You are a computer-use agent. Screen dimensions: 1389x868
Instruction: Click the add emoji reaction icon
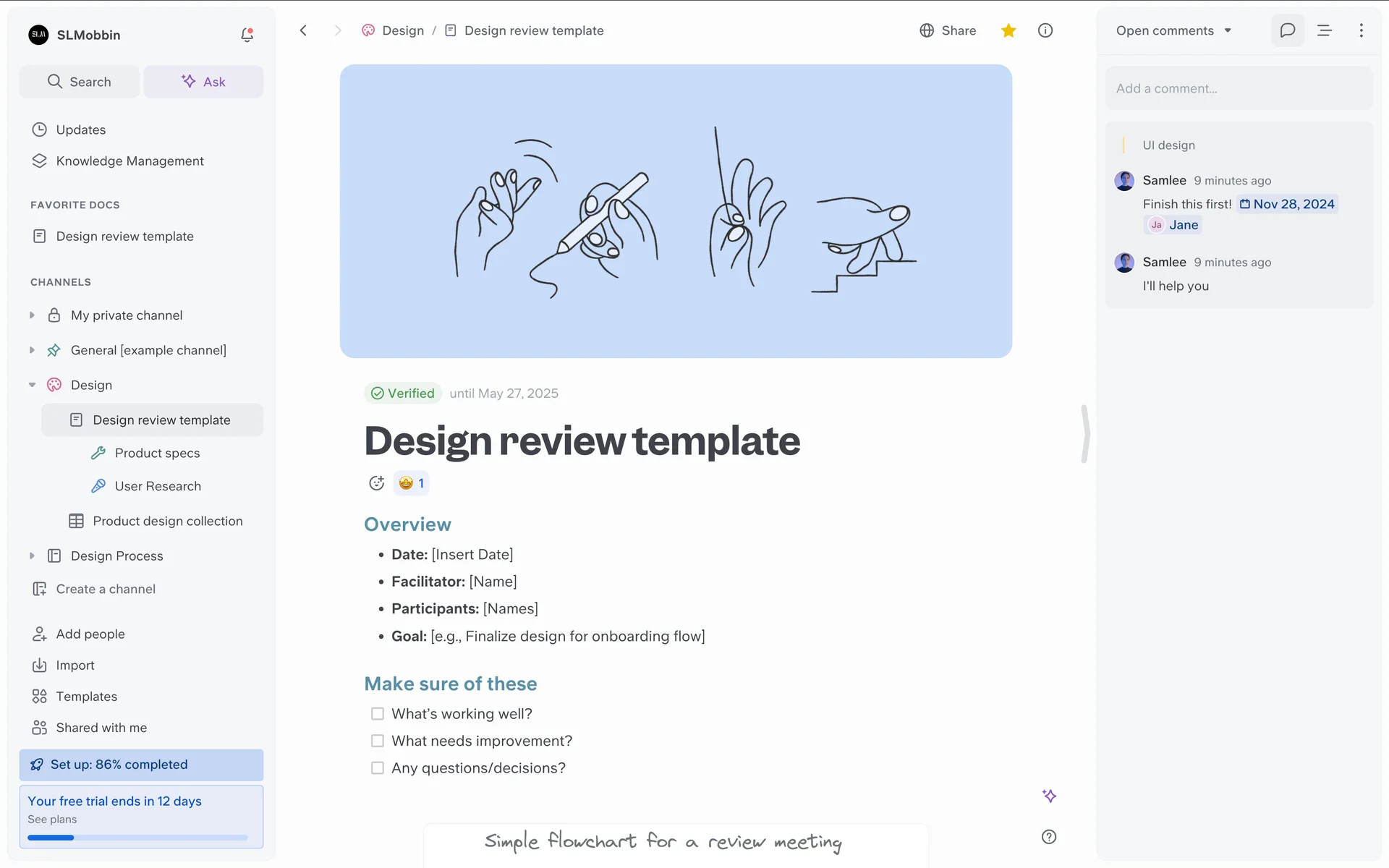(x=376, y=483)
